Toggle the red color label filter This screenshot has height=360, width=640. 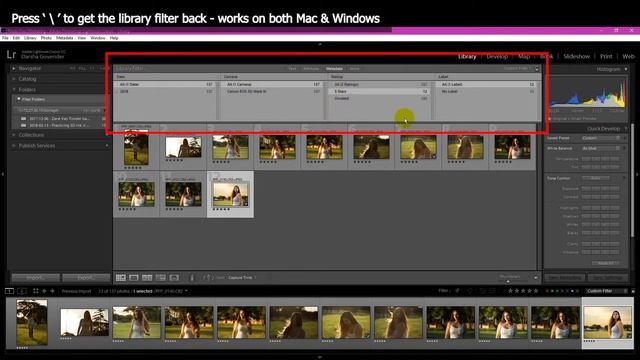(548, 291)
